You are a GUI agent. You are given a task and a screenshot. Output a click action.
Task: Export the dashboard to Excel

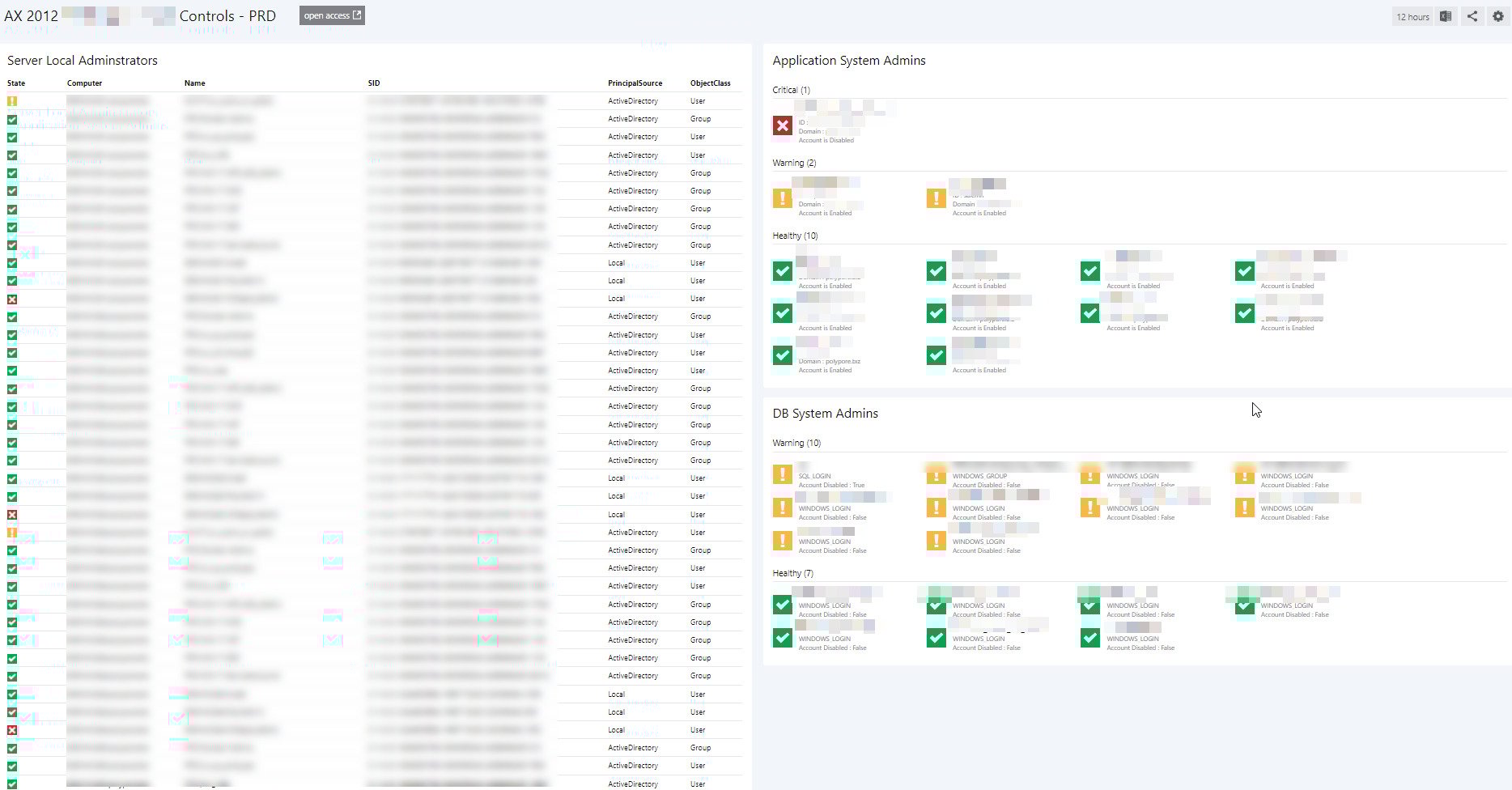1446,16
